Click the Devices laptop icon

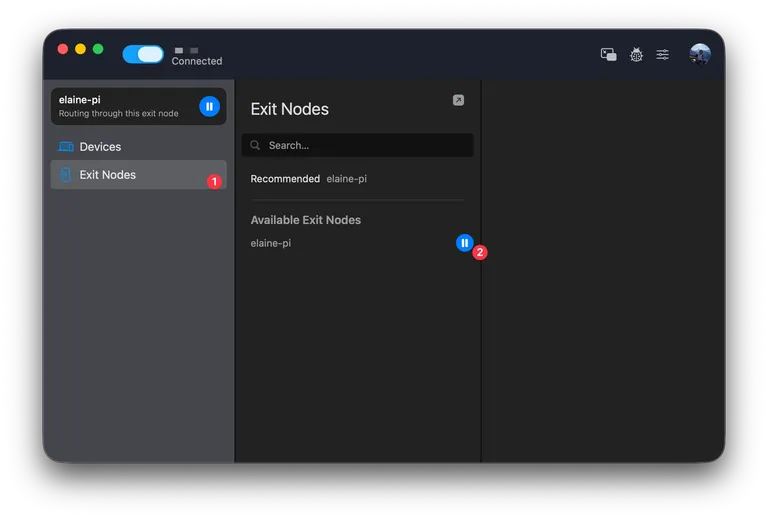pos(66,146)
